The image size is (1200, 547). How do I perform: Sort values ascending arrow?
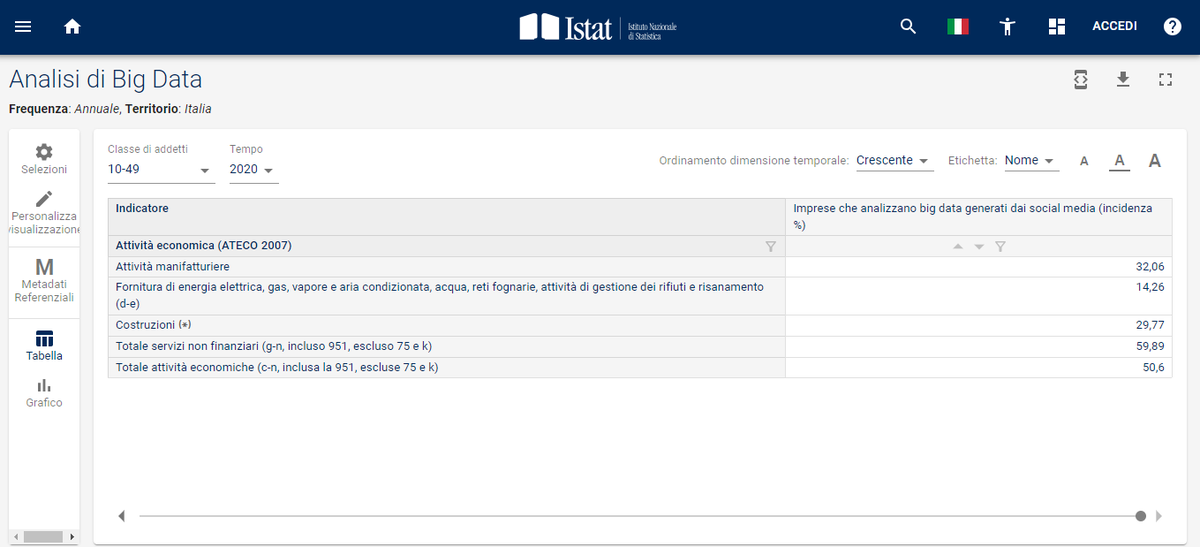click(958, 246)
